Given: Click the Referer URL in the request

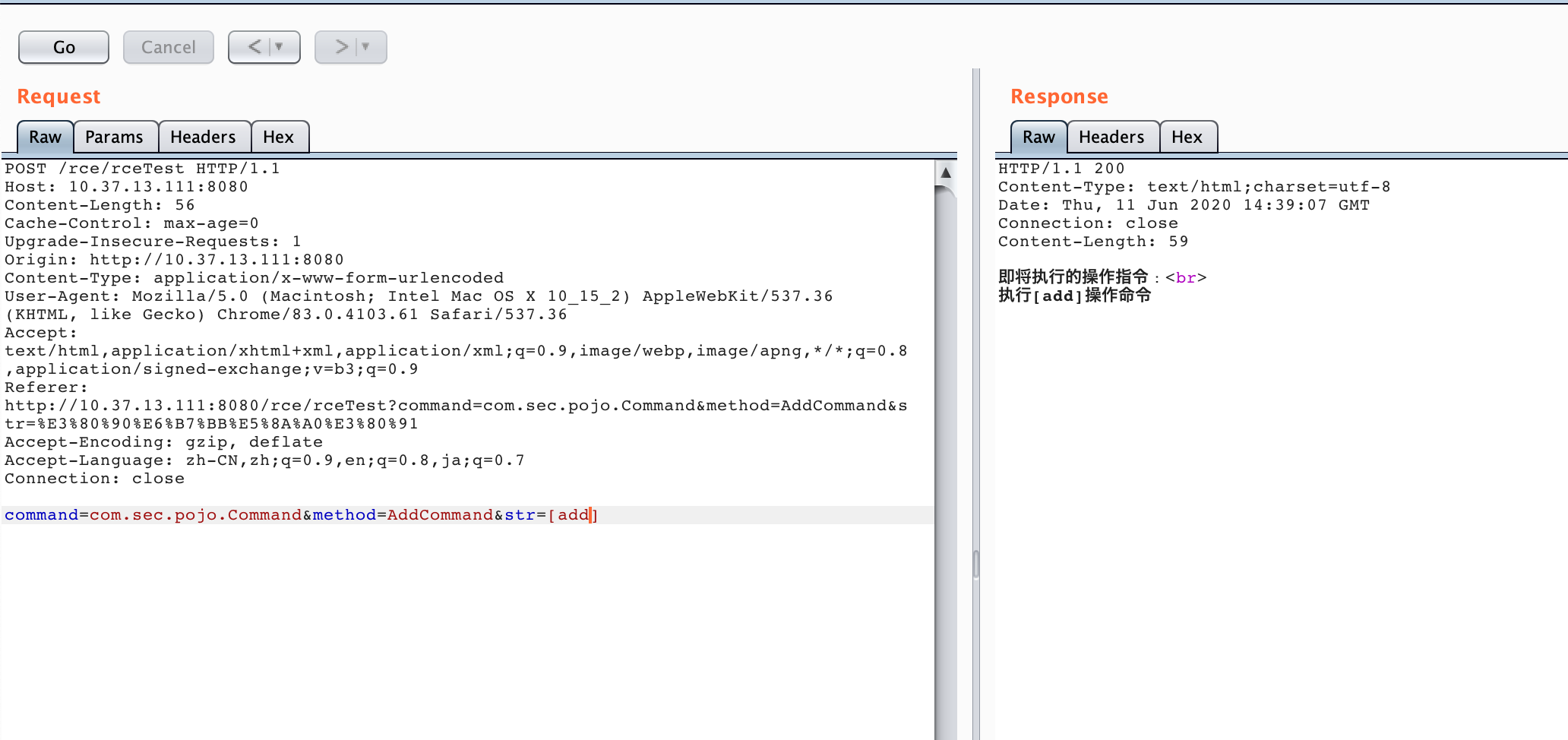Looking at the screenshot, I should click(456, 405).
